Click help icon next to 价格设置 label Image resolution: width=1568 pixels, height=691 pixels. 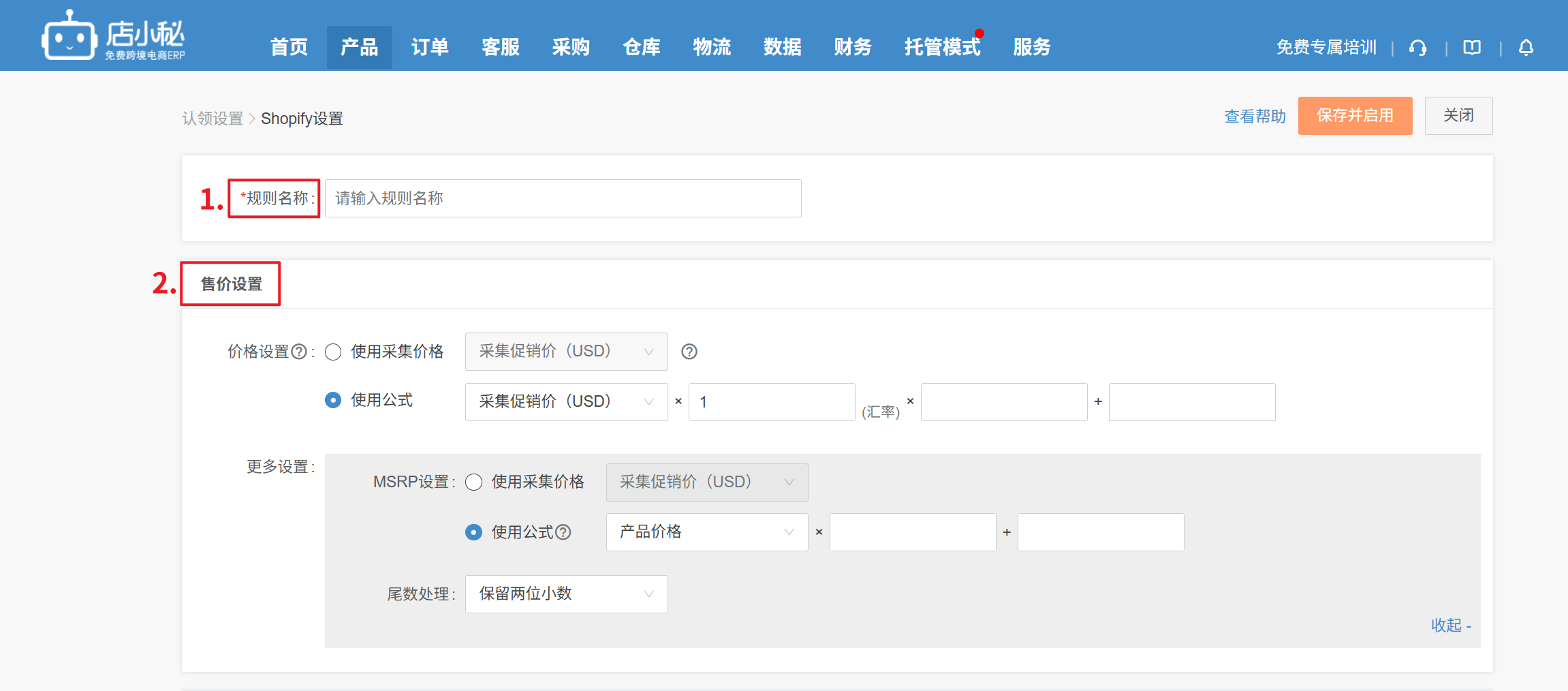pos(299,352)
